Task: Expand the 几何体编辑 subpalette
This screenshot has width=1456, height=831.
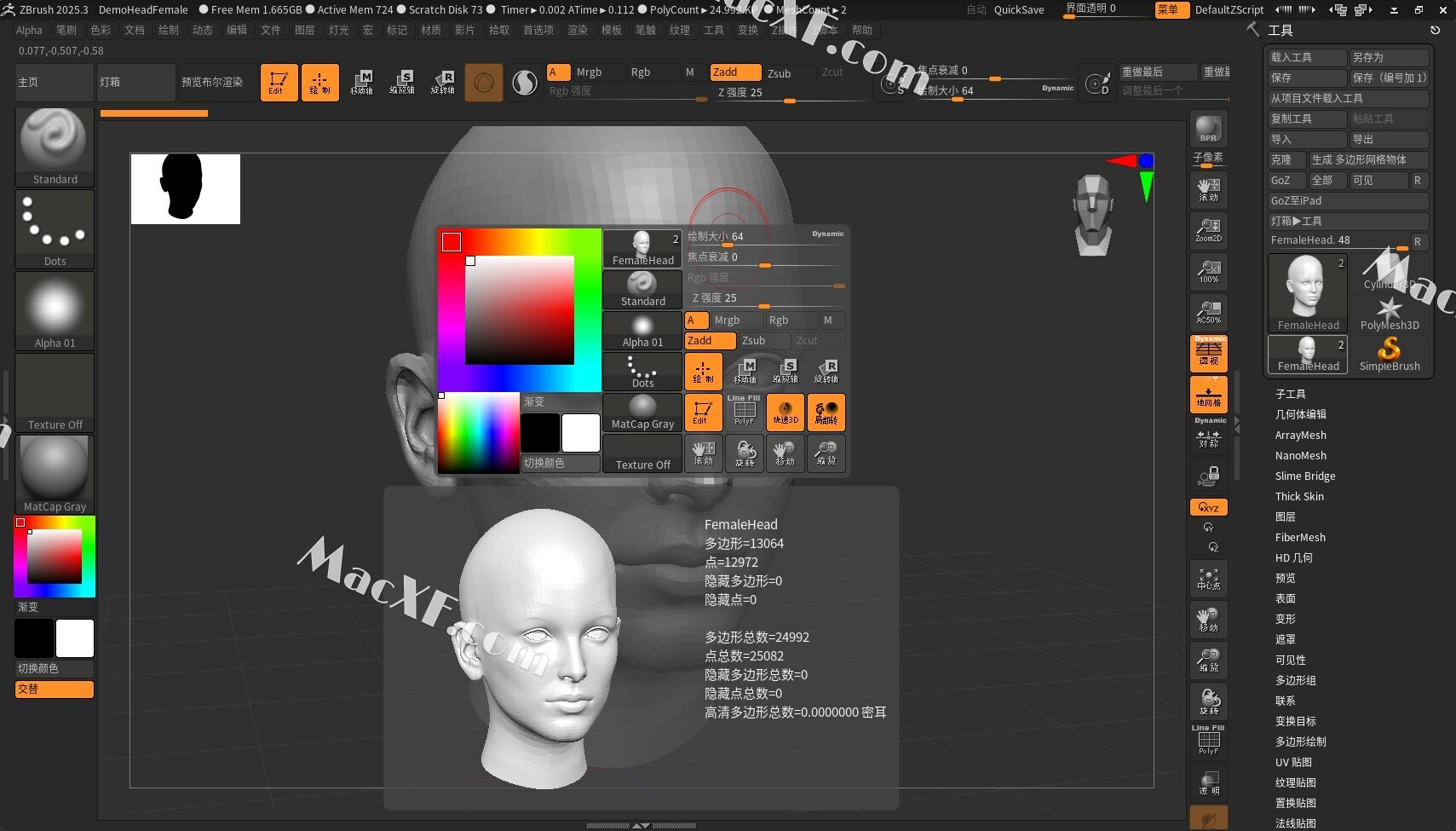Action: (1300, 414)
